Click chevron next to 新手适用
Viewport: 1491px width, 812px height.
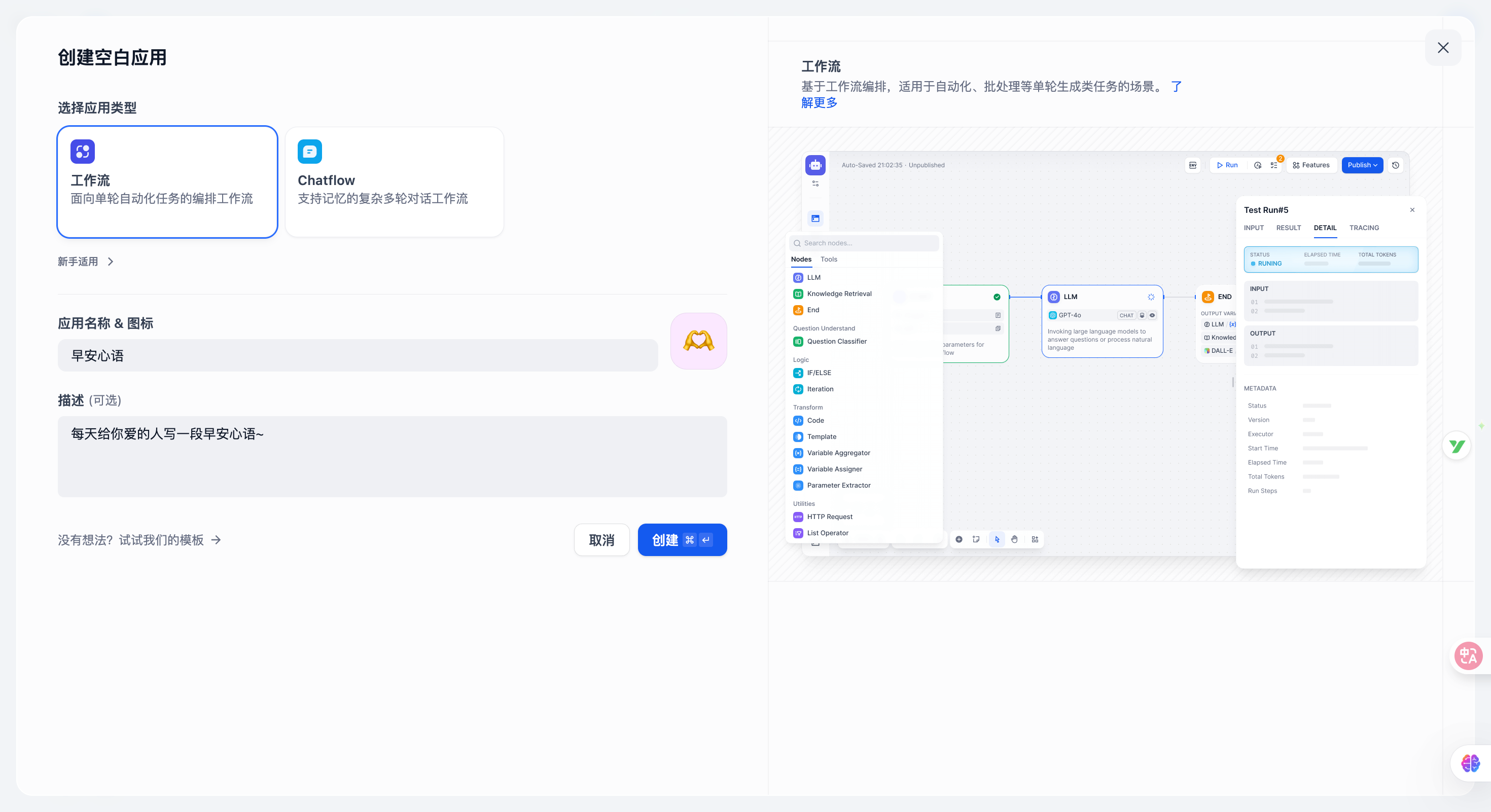click(x=111, y=262)
